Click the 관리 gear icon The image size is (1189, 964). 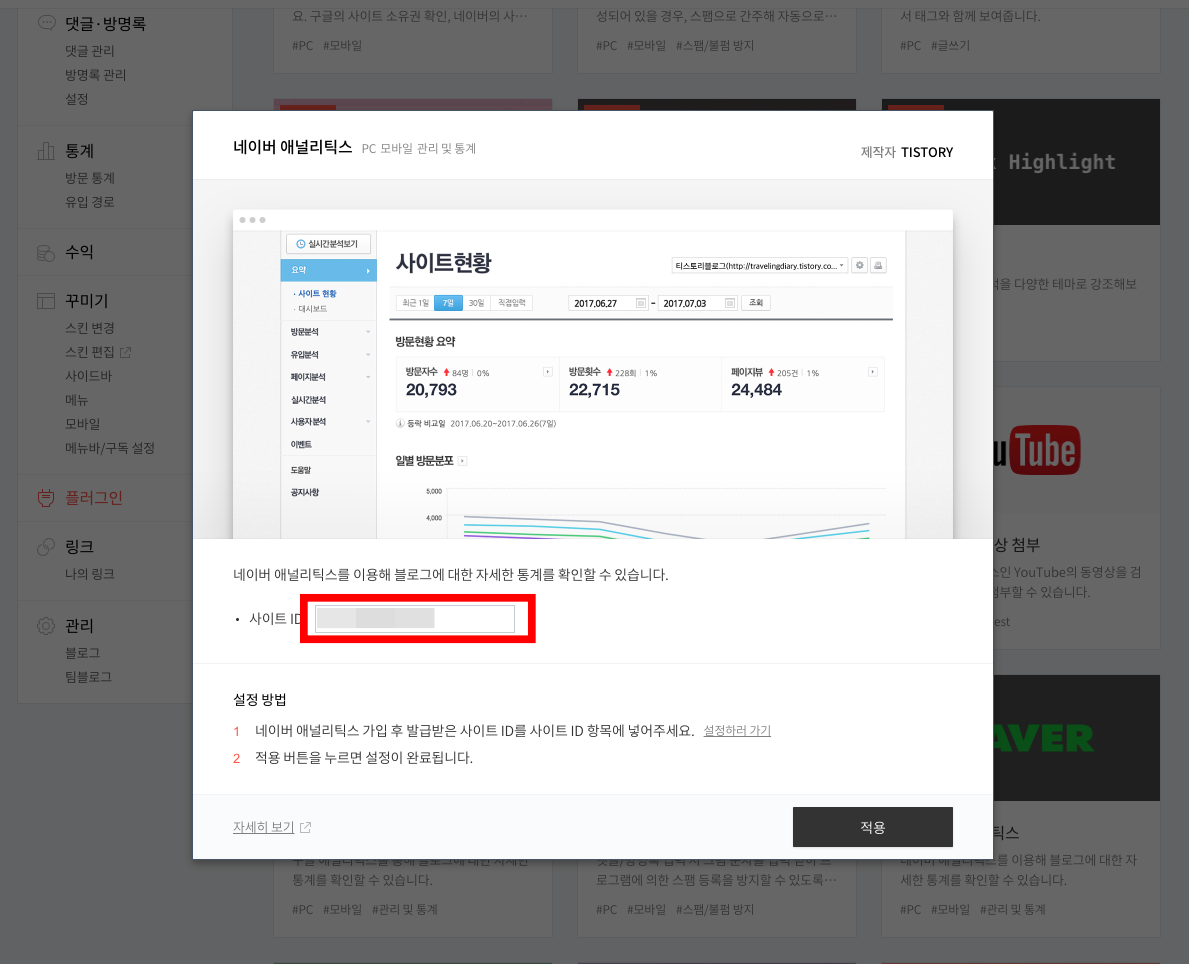point(46,626)
